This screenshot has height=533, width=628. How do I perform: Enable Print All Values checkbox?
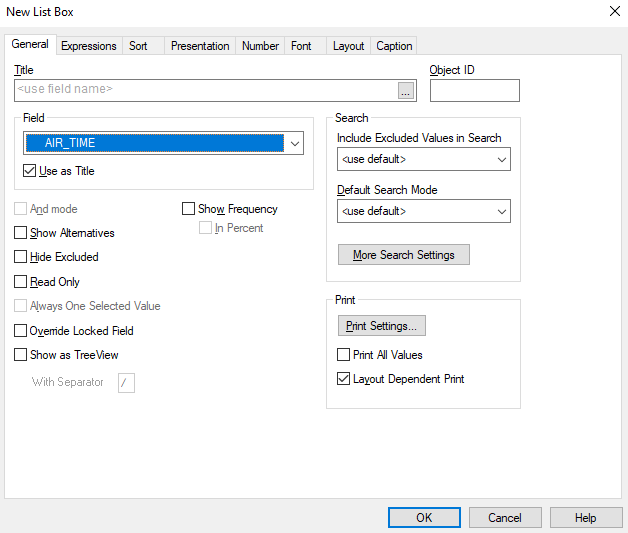(x=343, y=355)
